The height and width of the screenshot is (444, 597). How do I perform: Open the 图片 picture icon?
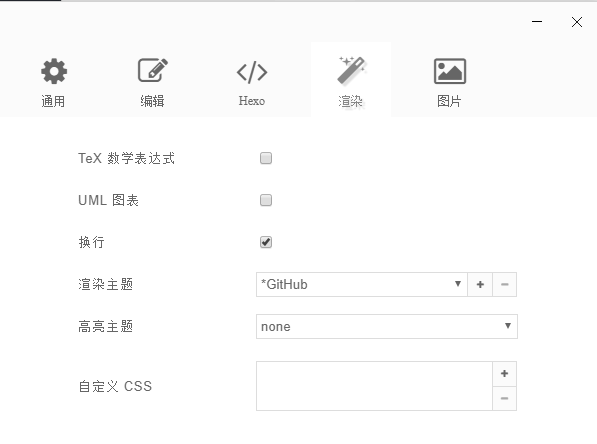coord(450,71)
